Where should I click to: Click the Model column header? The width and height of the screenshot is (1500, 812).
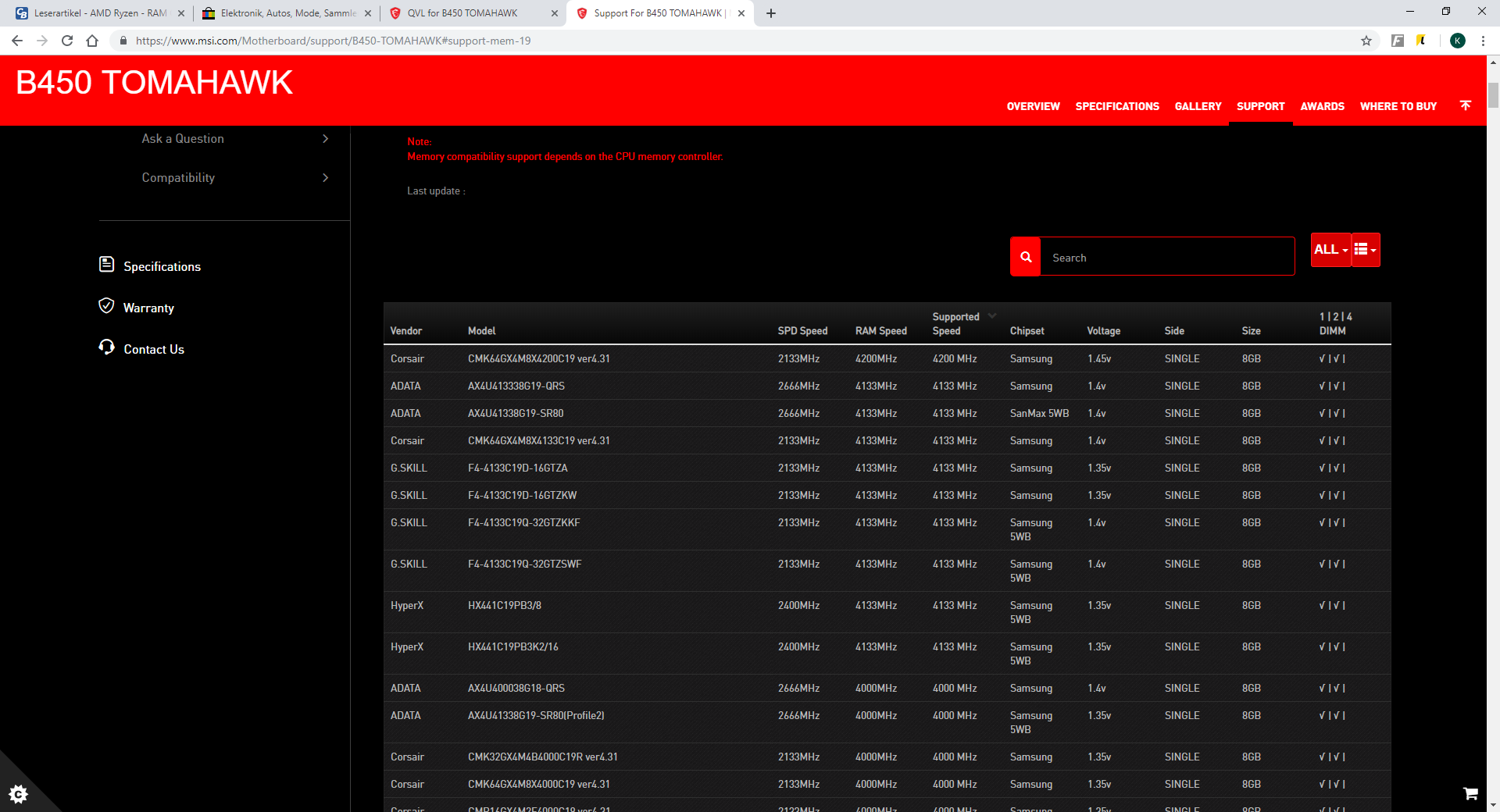click(x=481, y=331)
